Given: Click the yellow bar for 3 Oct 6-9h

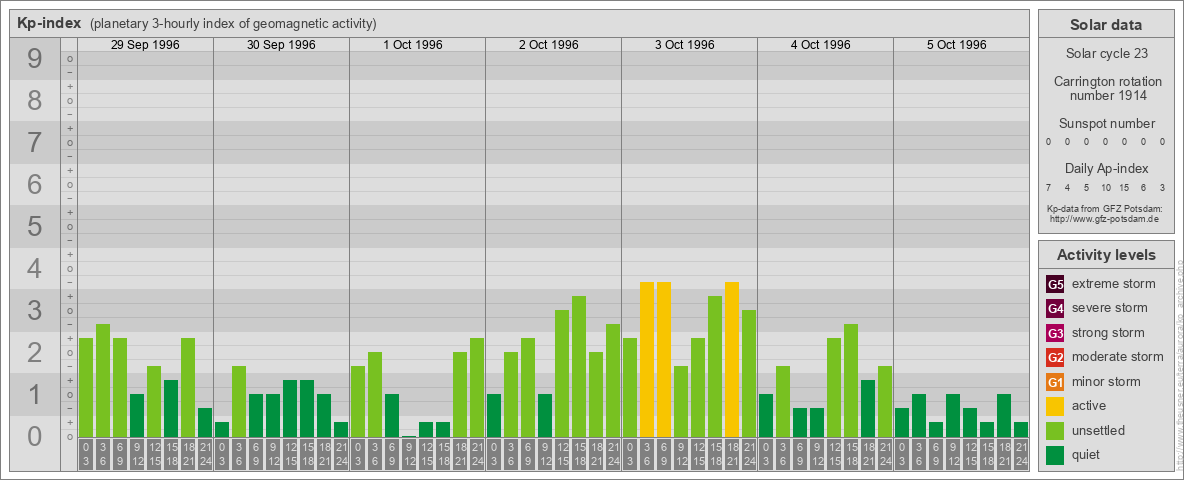Looking at the screenshot, I should click(664, 359).
